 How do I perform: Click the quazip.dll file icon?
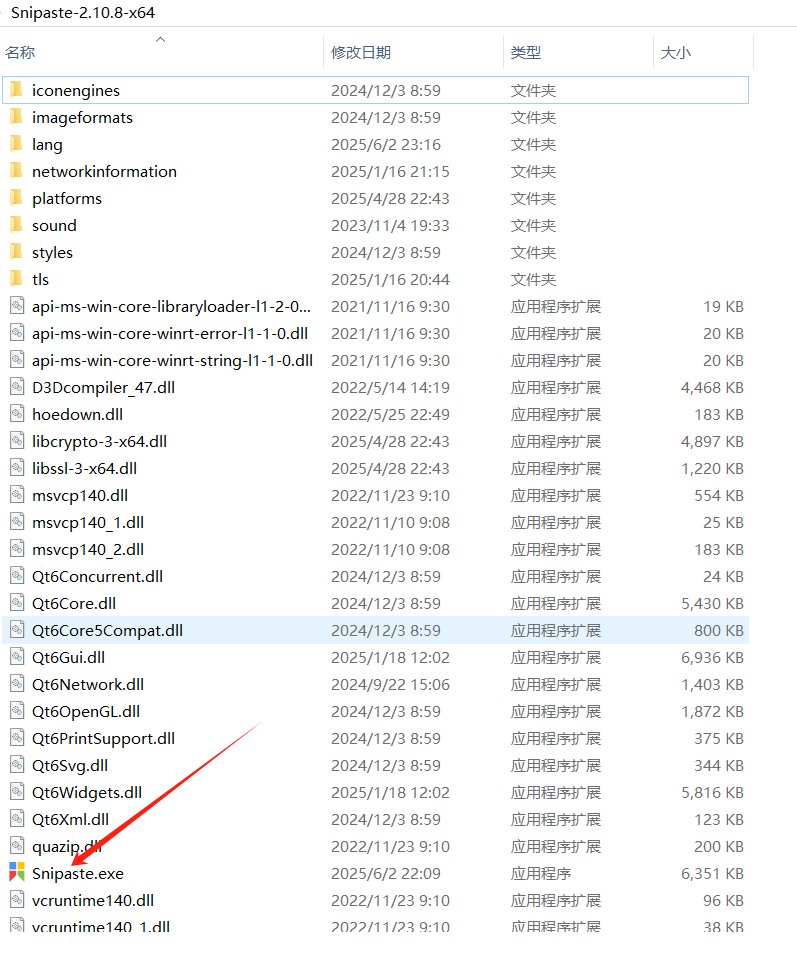17,846
